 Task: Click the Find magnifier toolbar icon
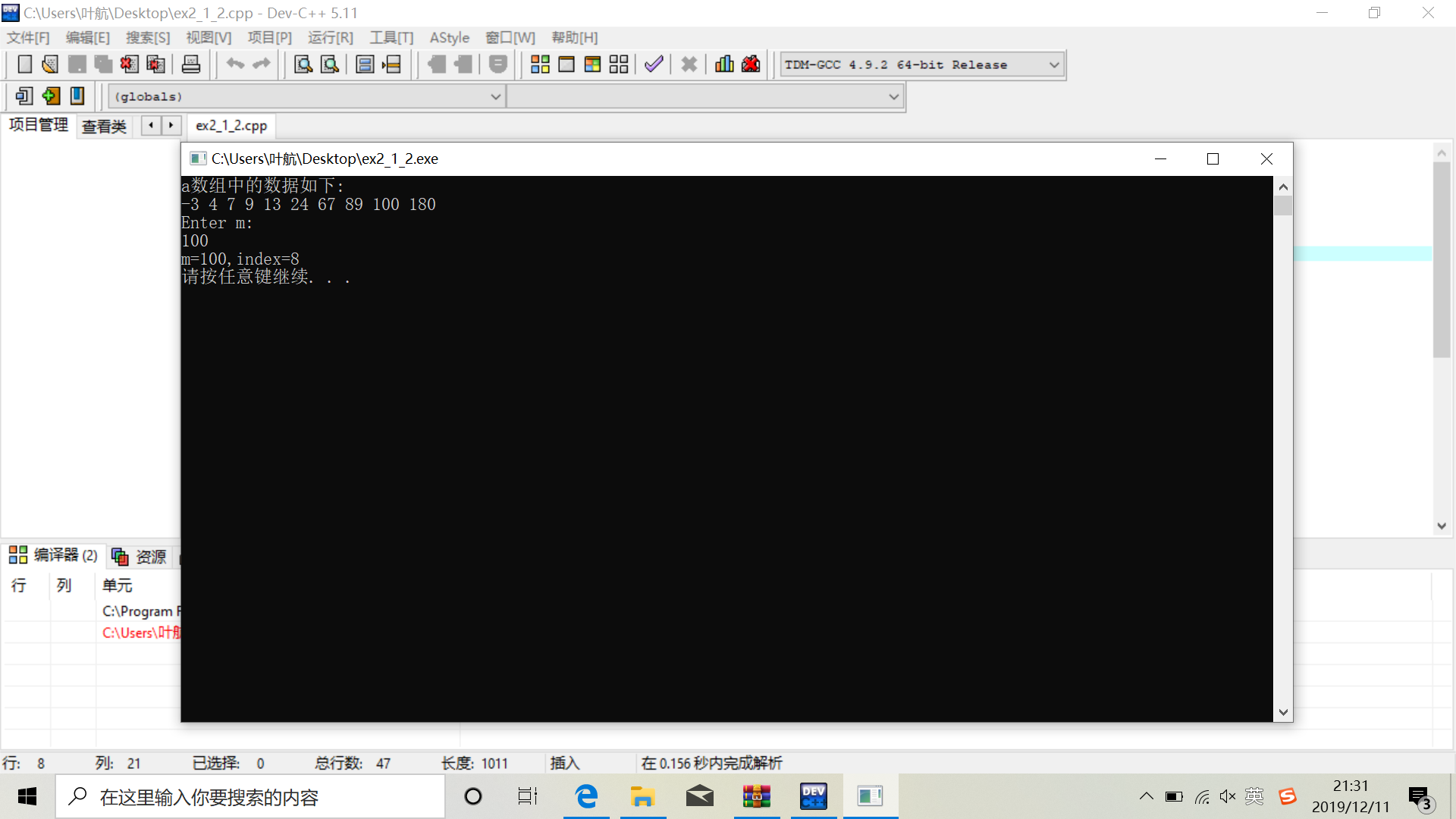(x=303, y=64)
